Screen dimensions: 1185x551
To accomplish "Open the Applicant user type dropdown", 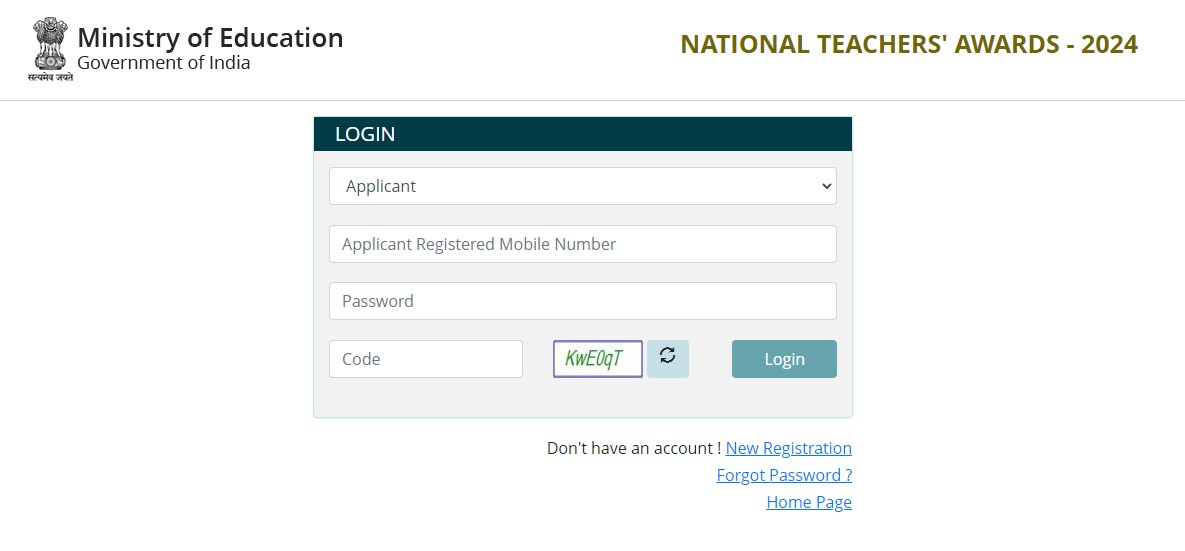I will click(583, 186).
